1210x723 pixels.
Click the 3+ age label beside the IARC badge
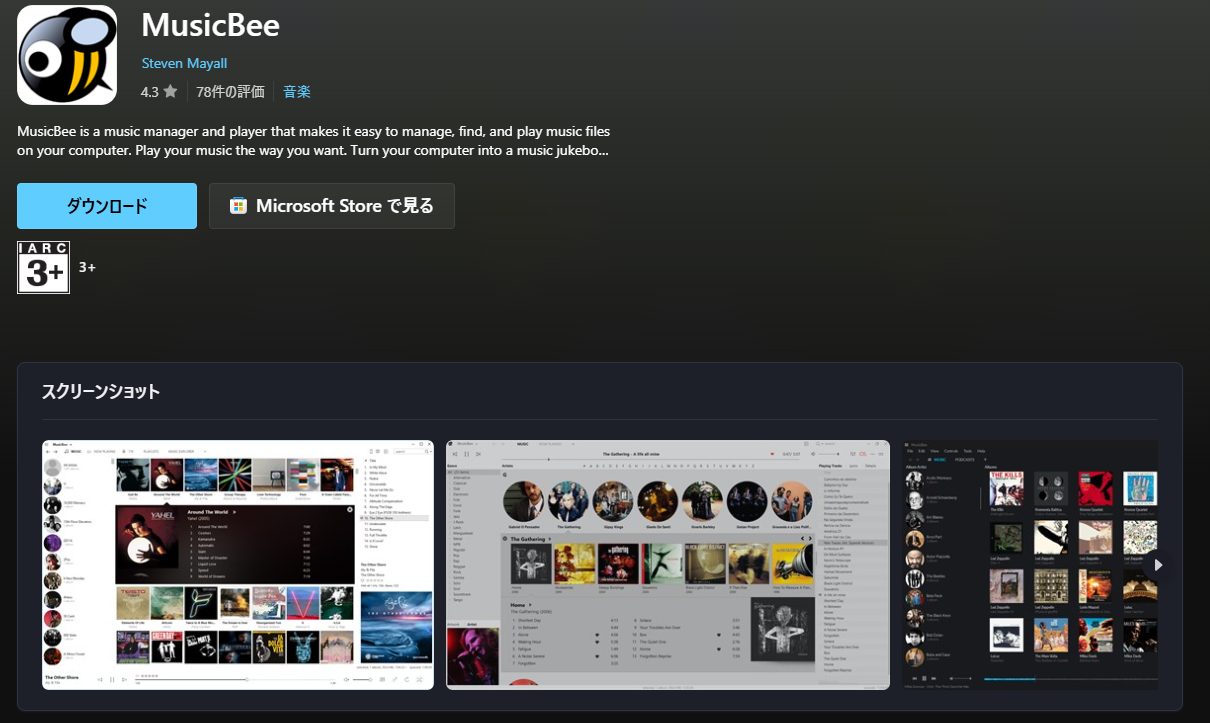[87, 267]
